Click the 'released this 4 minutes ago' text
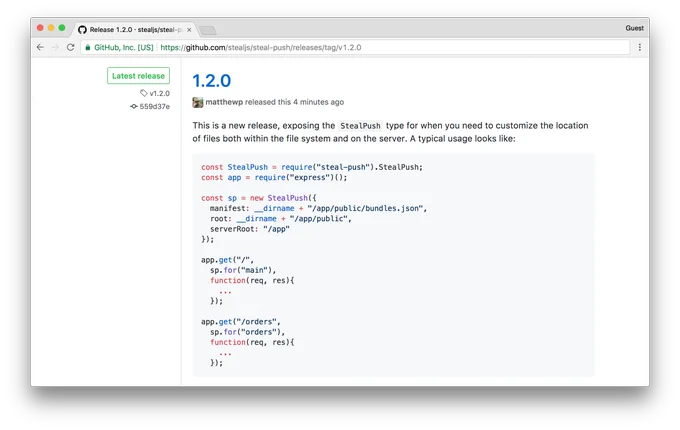This screenshot has height=430, width=680. pos(294,102)
